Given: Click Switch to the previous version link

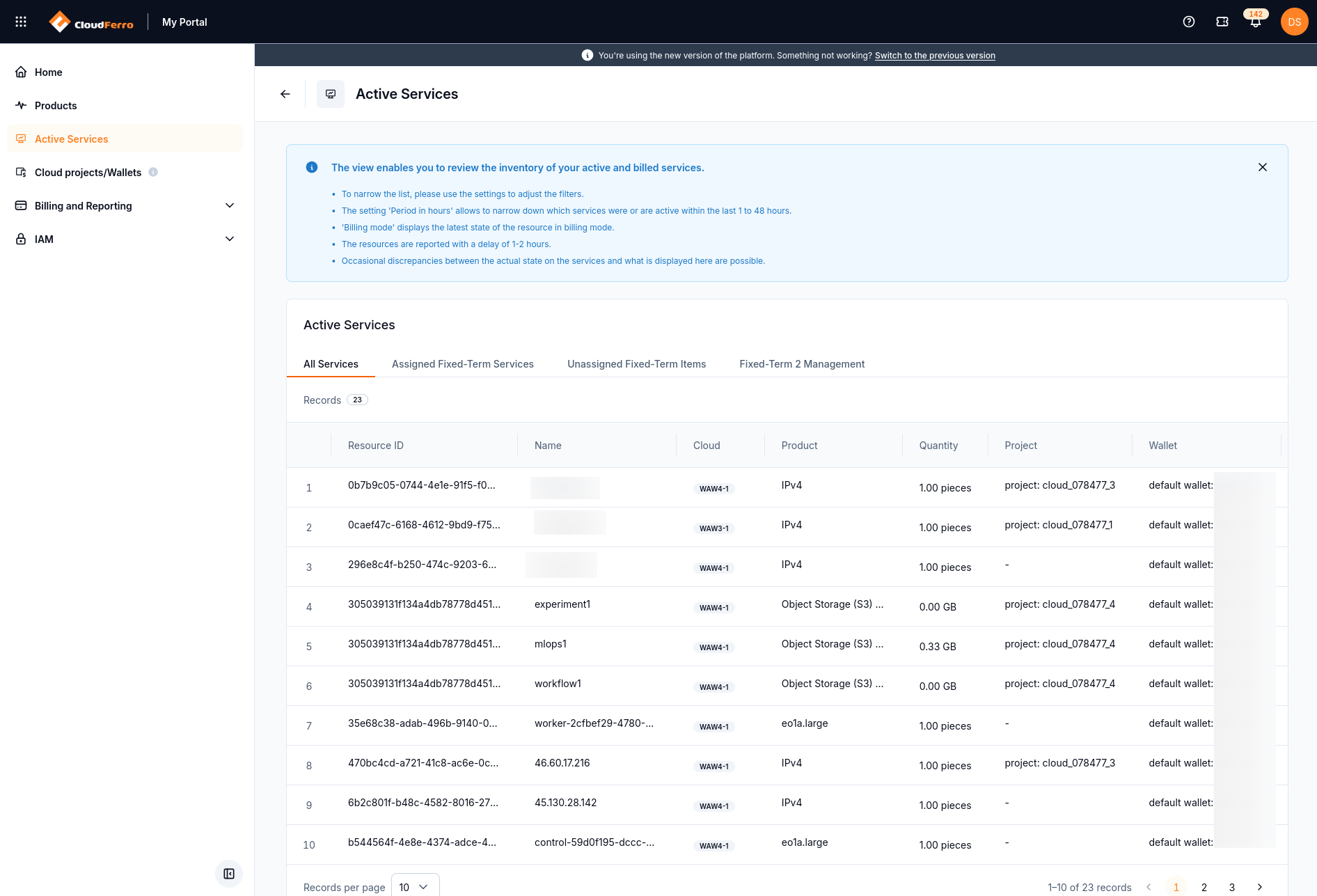Looking at the screenshot, I should (x=935, y=56).
